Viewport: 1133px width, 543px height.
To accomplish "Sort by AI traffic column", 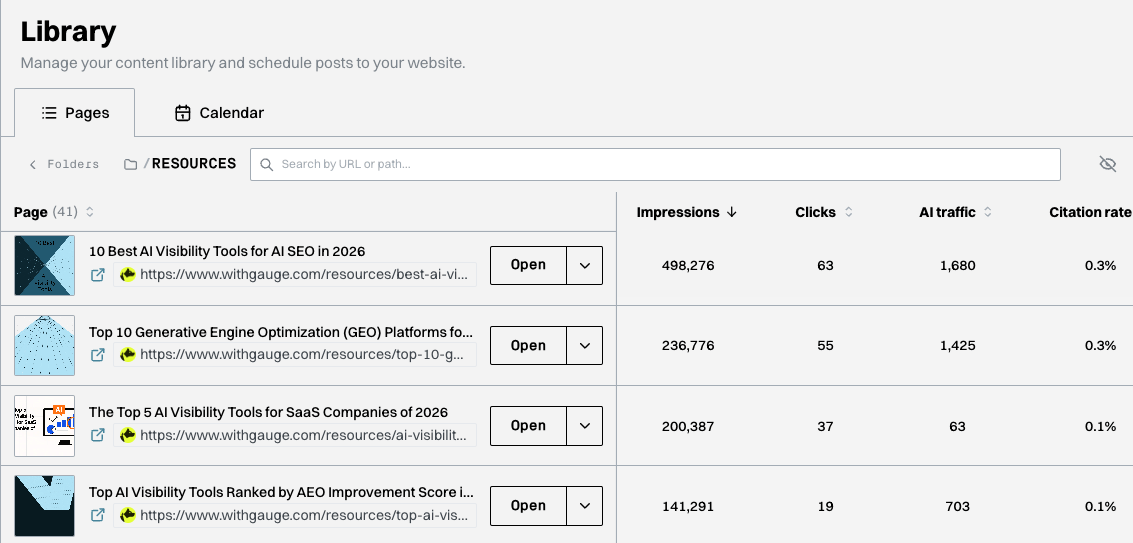I will click(955, 212).
